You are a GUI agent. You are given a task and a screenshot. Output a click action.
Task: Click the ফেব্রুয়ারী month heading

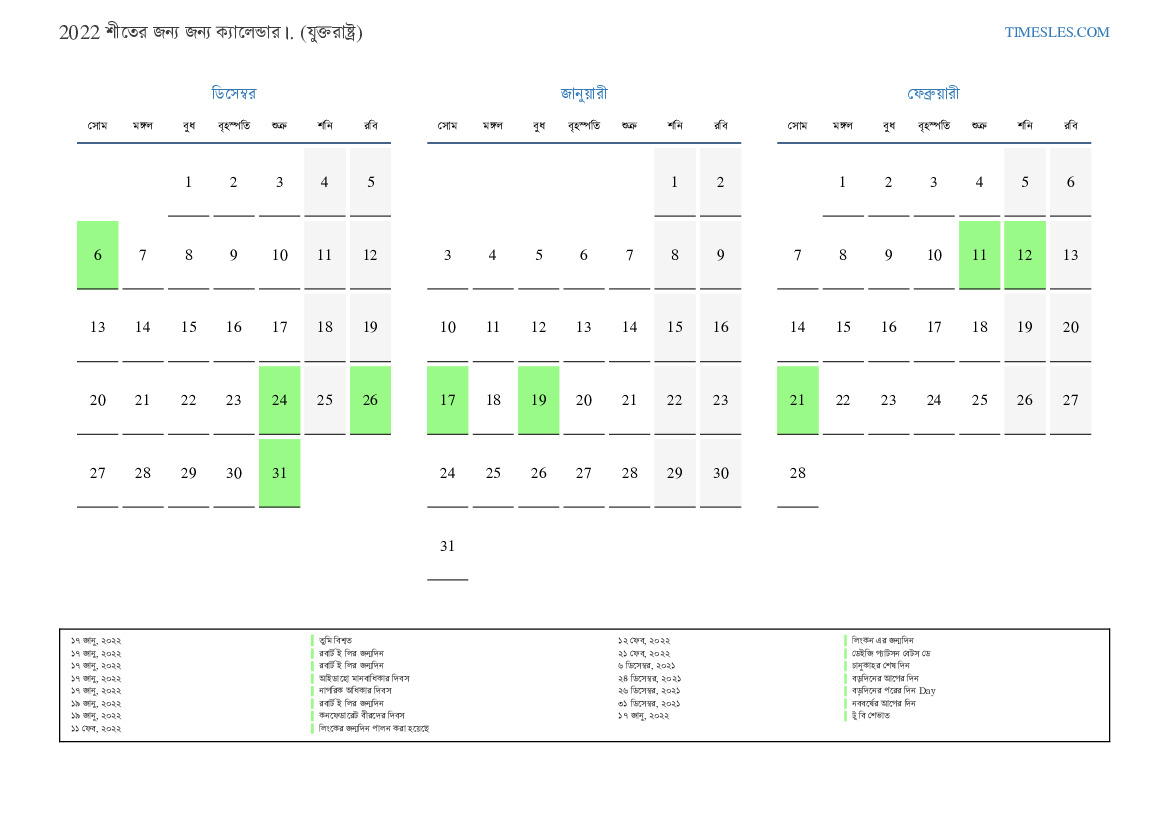tap(933, 94)
